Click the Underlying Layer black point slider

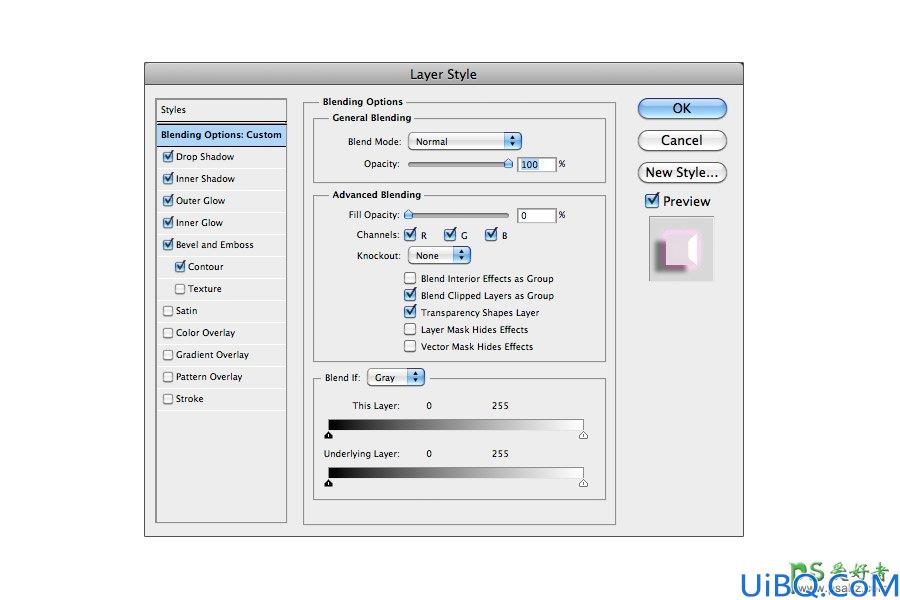[328, 483]
